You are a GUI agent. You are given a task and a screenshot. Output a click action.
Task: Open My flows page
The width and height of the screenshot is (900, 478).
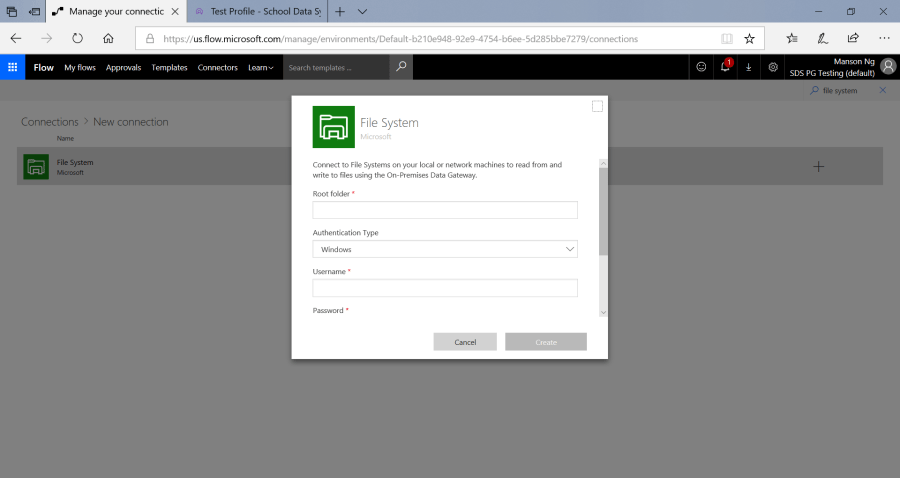pos(80,67)
